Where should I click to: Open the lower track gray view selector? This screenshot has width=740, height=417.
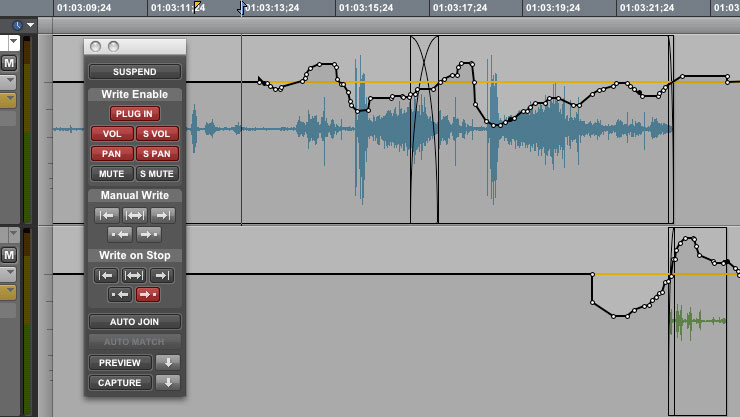tap(8, 274)
